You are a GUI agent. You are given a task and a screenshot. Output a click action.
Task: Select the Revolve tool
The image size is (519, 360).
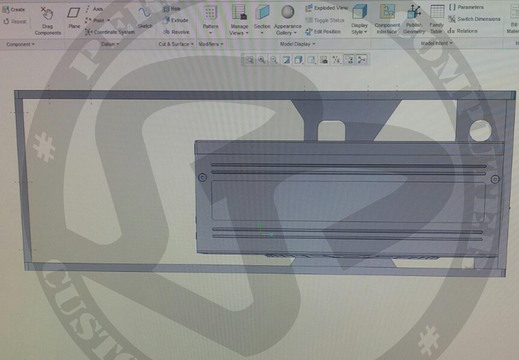pos(176,32)
